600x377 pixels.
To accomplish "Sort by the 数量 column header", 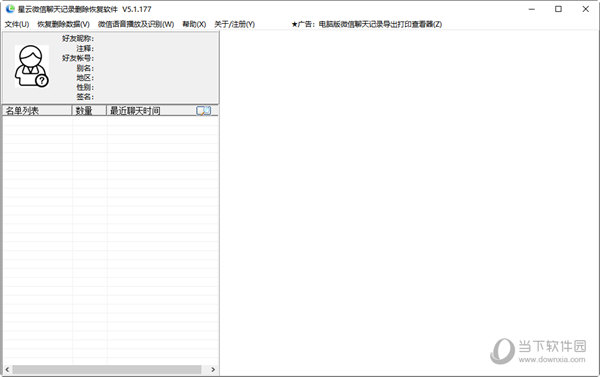I will pos(89,111).
